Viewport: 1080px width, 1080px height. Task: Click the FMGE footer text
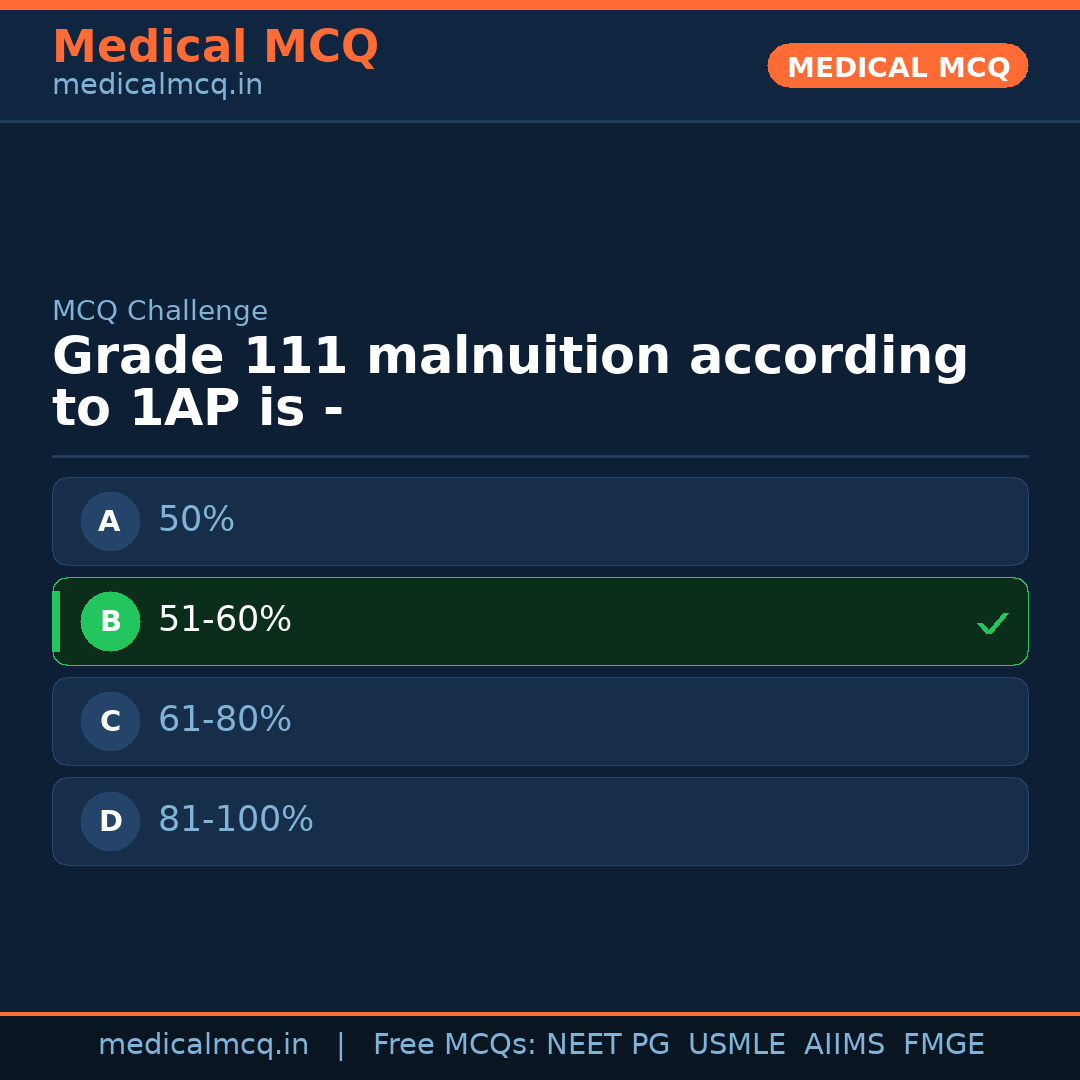[943, 1044]
